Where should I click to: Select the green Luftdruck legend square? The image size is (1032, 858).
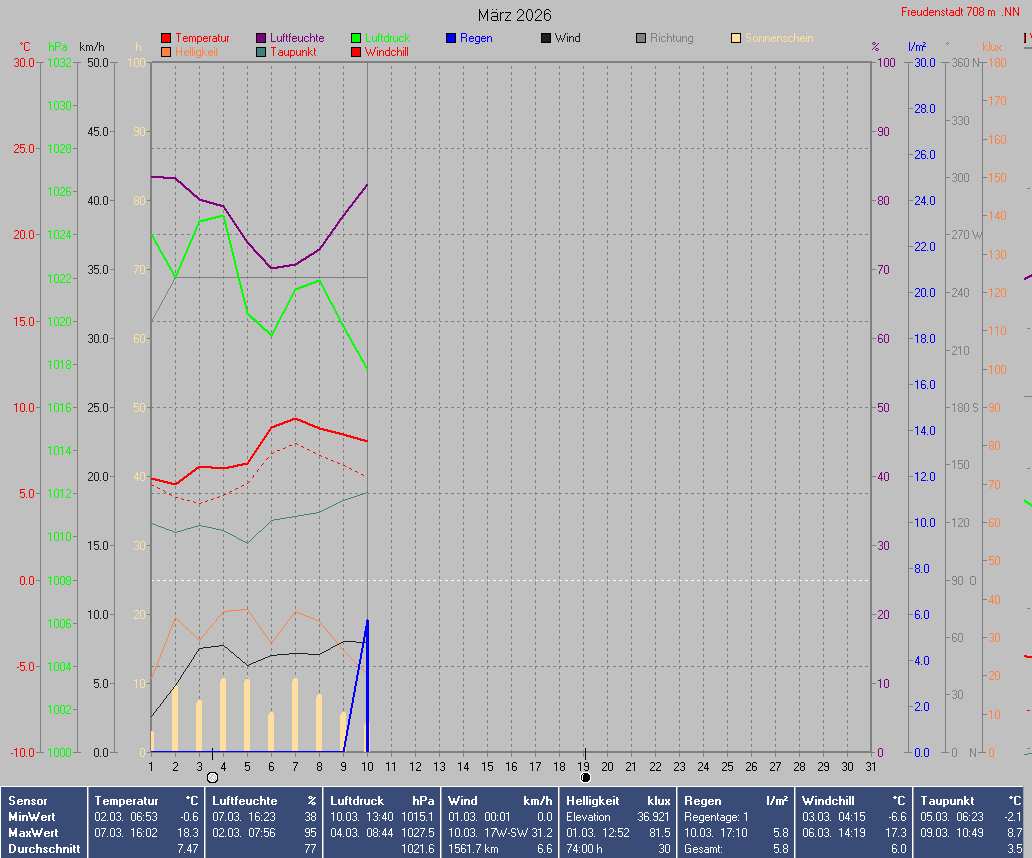point(356,38)
